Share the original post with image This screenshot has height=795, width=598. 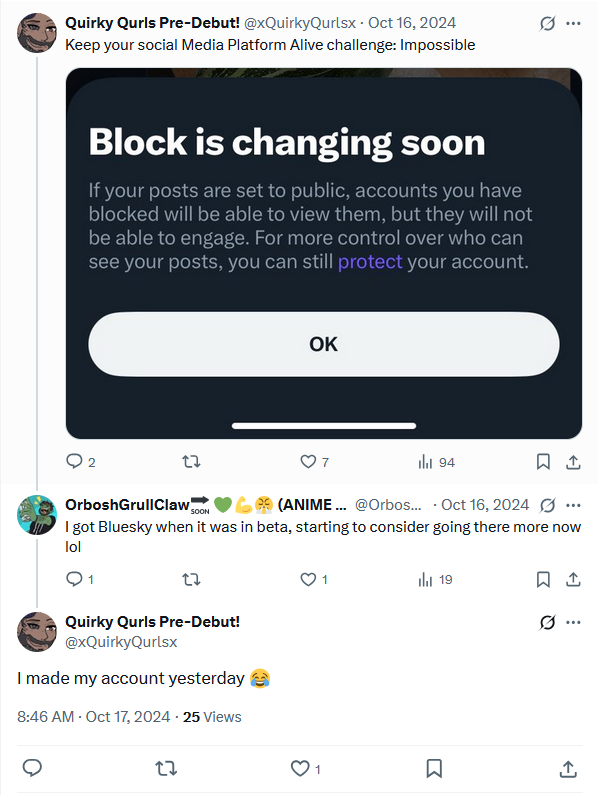coord(573,461)
